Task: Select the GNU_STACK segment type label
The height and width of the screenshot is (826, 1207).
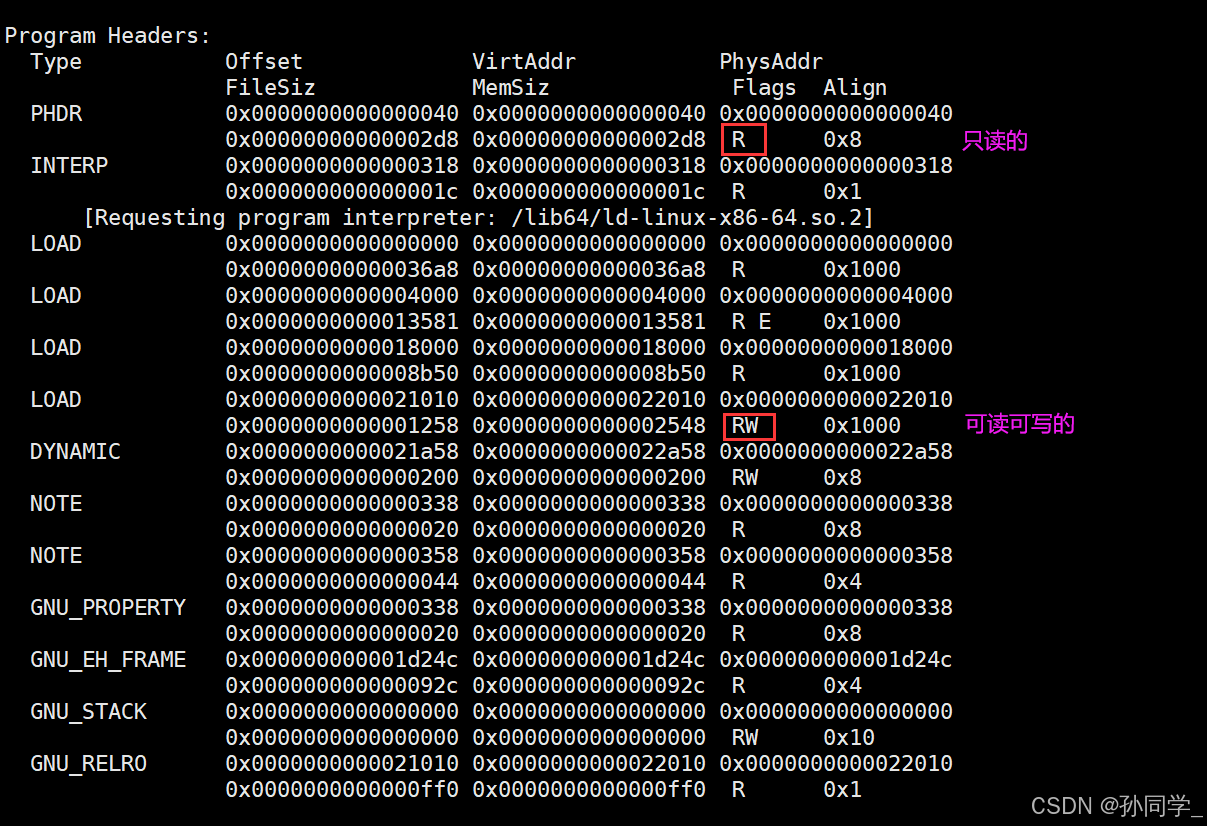Action: point(88,712)
